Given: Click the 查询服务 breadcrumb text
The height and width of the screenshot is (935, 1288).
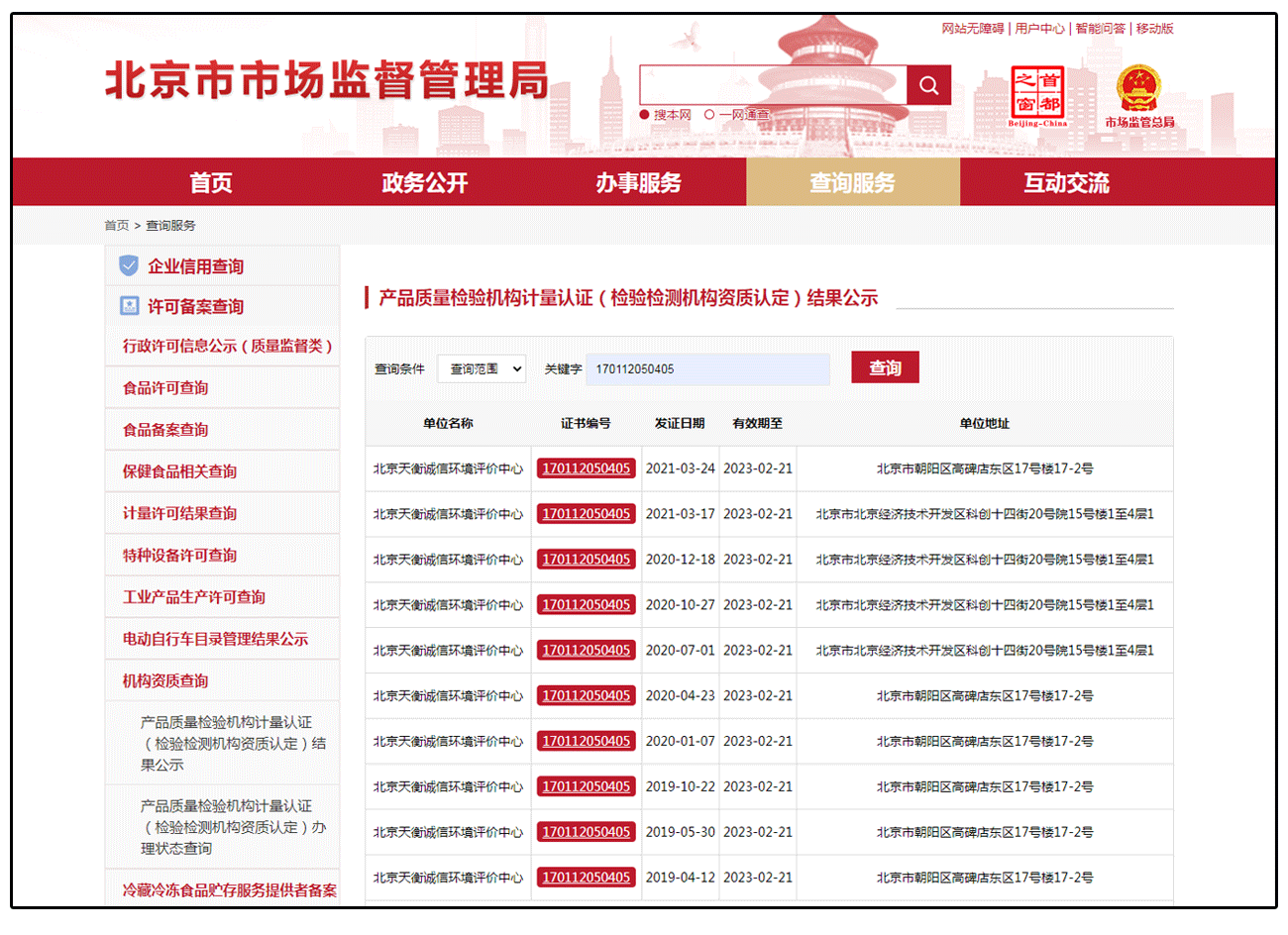Looking at the screenshot, I should point(171,225).
